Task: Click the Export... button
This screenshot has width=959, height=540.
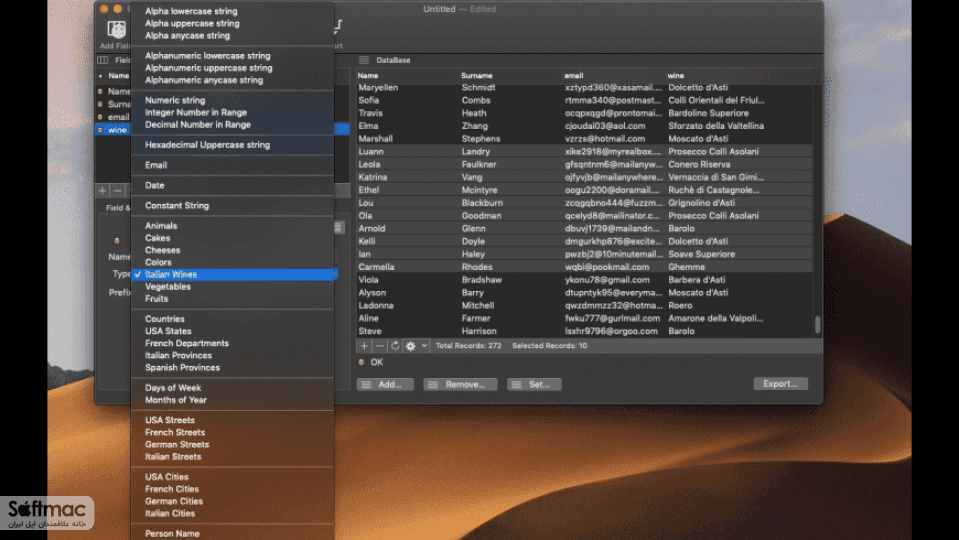Action: tap(780, 383)
